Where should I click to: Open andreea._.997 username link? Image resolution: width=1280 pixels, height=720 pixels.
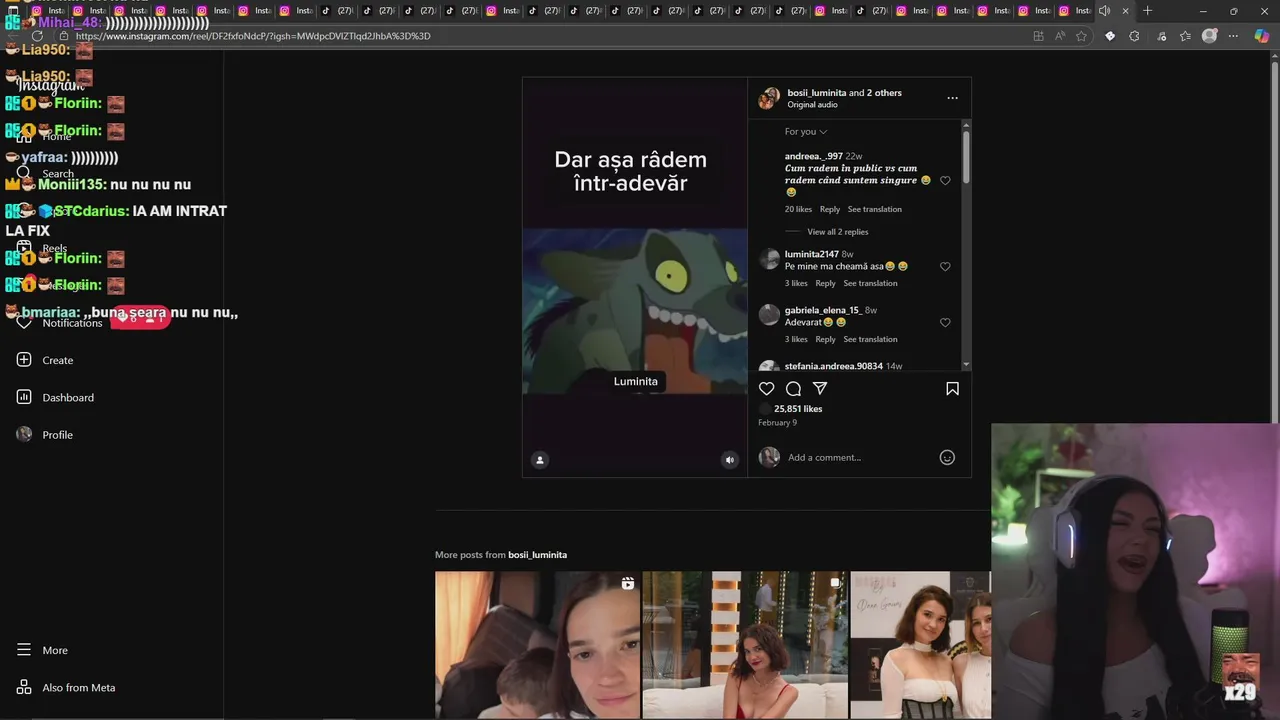[x=813, y=156]
